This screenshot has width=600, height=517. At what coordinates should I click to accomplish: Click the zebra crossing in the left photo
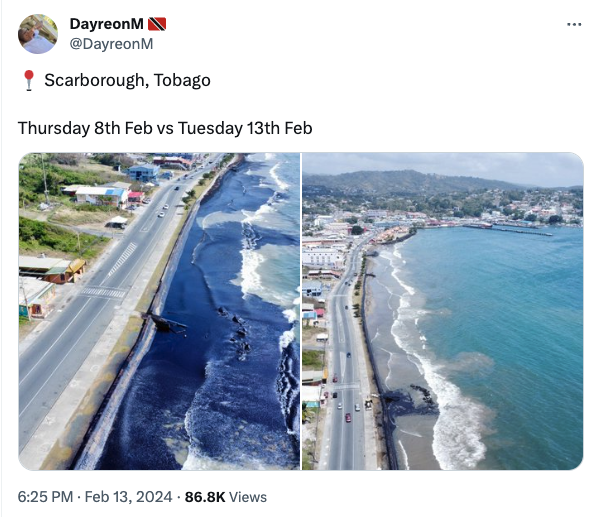103,292
